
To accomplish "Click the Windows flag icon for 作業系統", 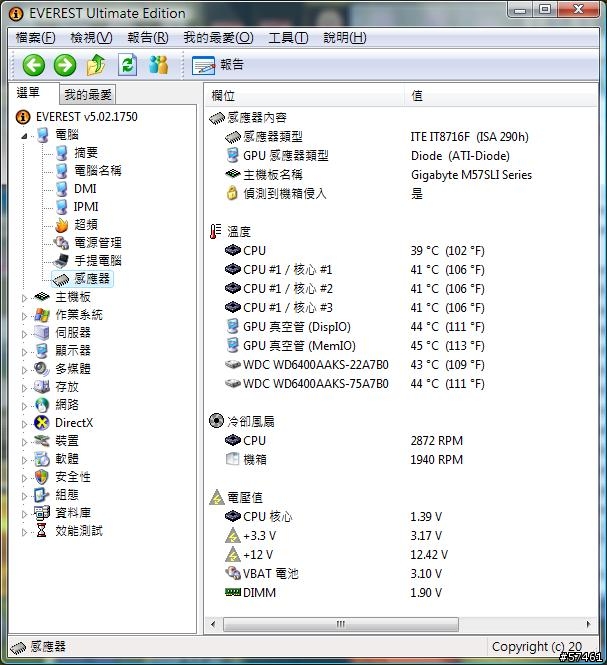I will 42,315.
